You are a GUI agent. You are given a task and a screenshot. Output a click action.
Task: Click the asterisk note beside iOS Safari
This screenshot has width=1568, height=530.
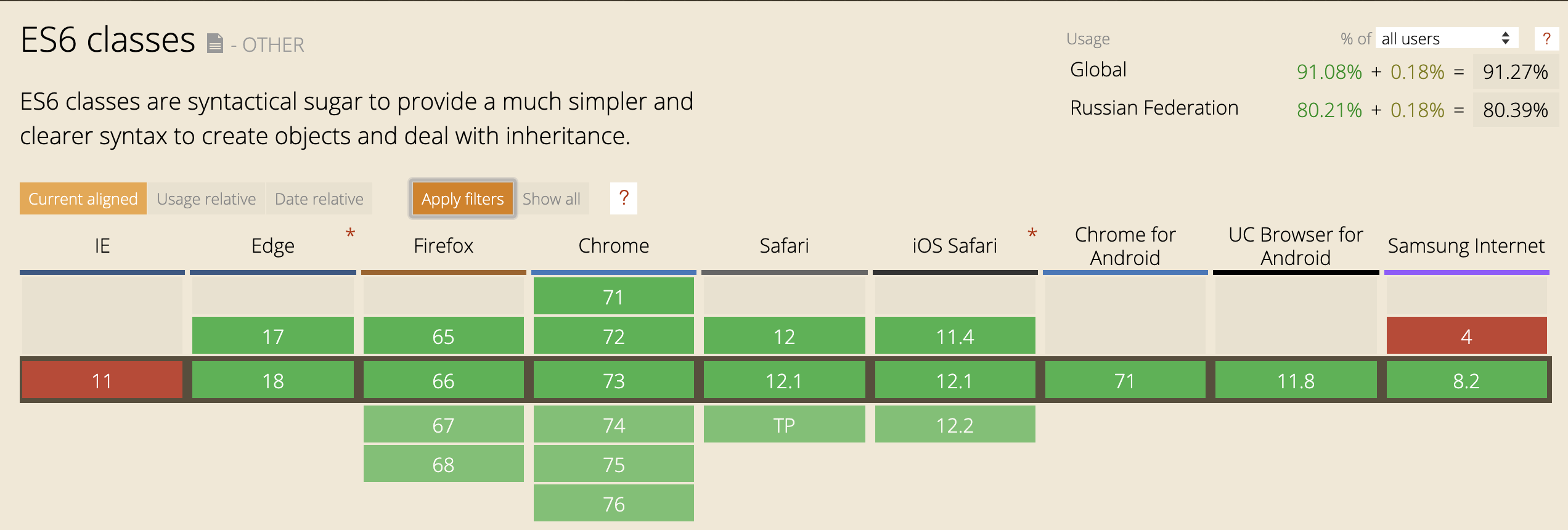pyautogui.click(x=1032, y=234)
